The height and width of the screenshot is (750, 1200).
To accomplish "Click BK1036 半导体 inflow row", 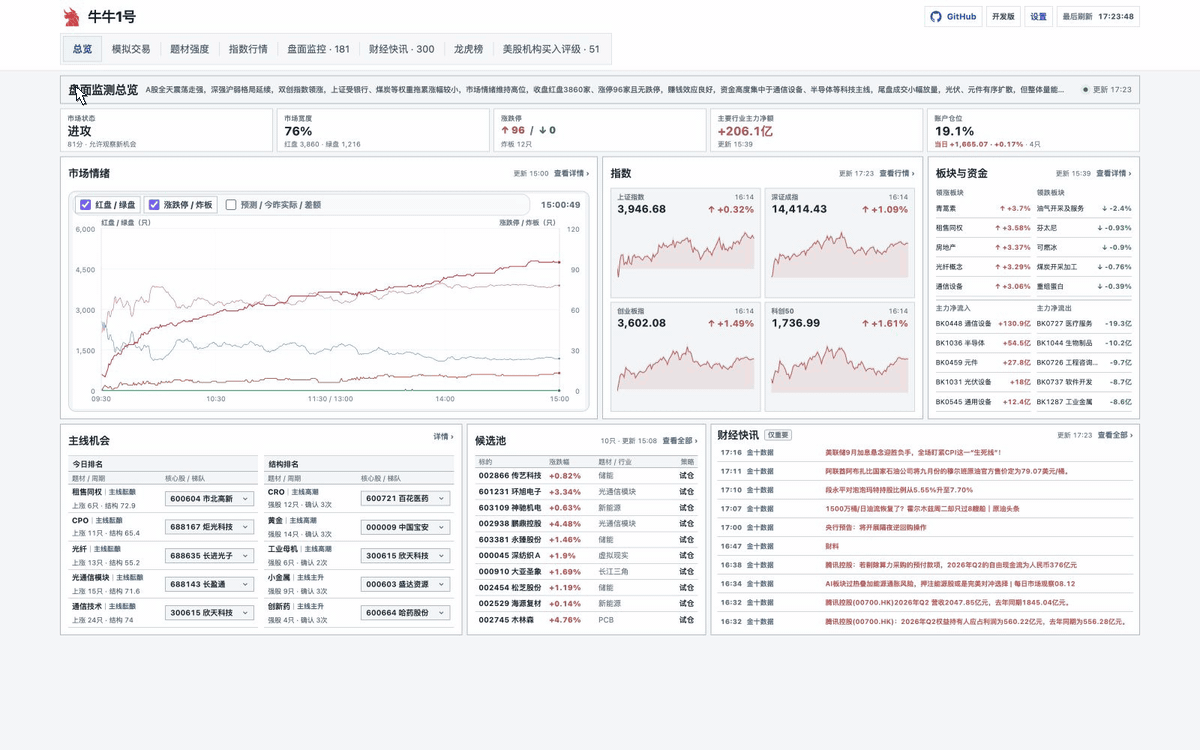I will pyautogui.click(x=983, y=343).
